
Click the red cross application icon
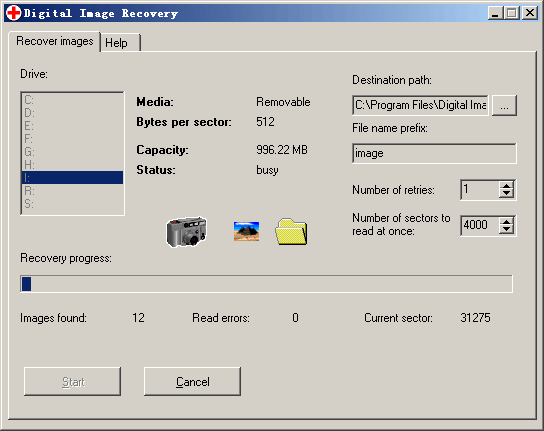(14, 13)
